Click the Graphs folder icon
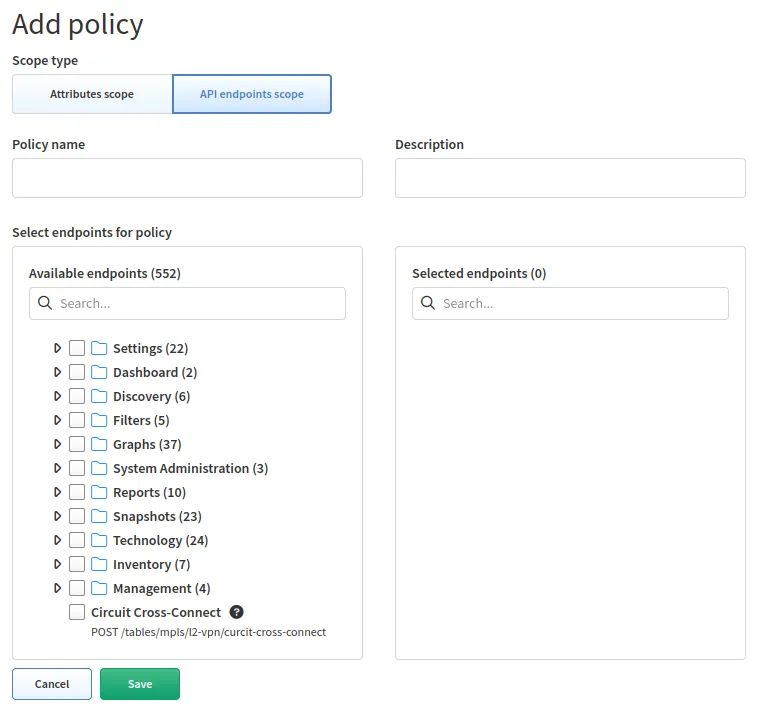The image size is (758, 713). click(99, 444)
